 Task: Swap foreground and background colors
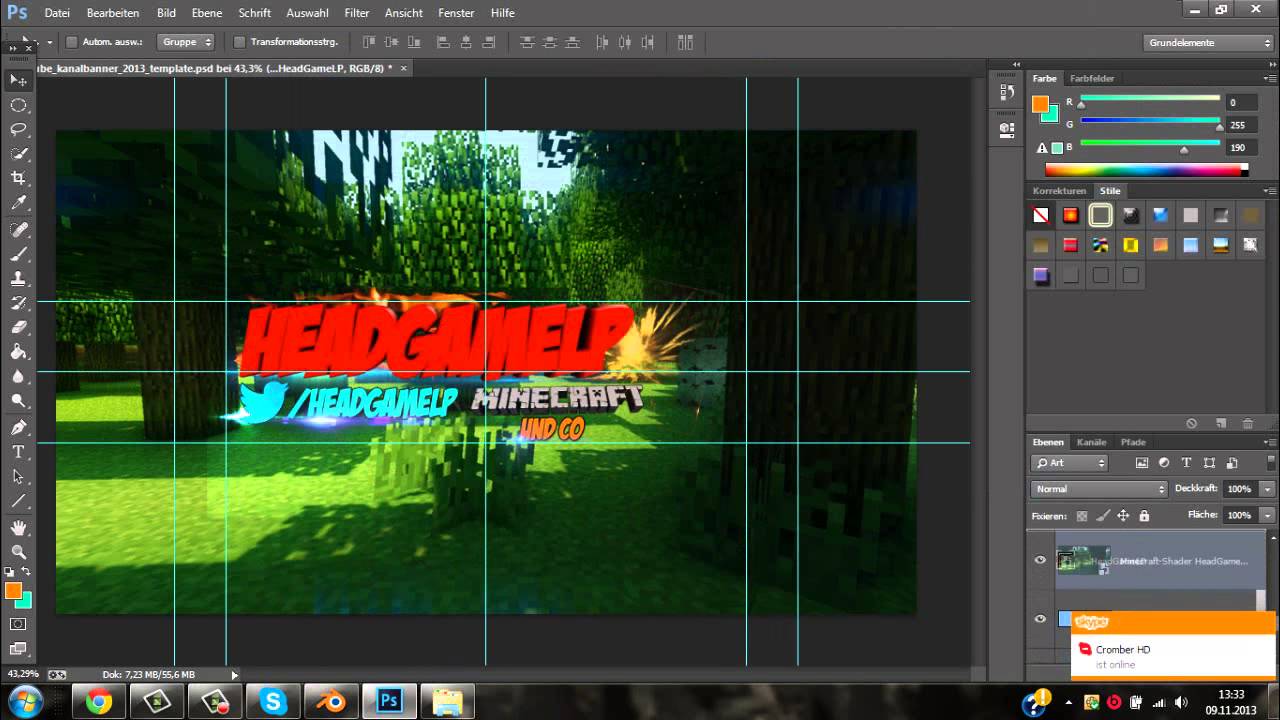point(27,572)
